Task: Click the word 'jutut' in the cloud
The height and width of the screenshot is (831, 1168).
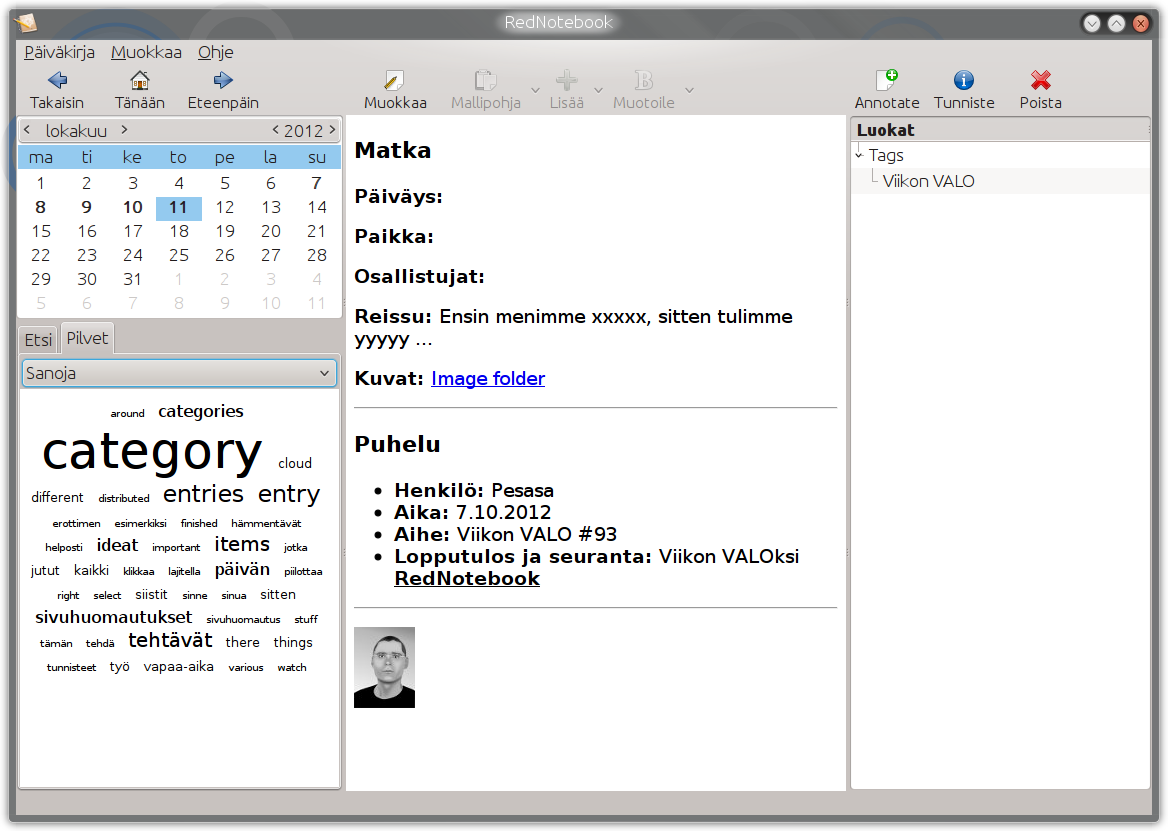Action: pos(45,571)
